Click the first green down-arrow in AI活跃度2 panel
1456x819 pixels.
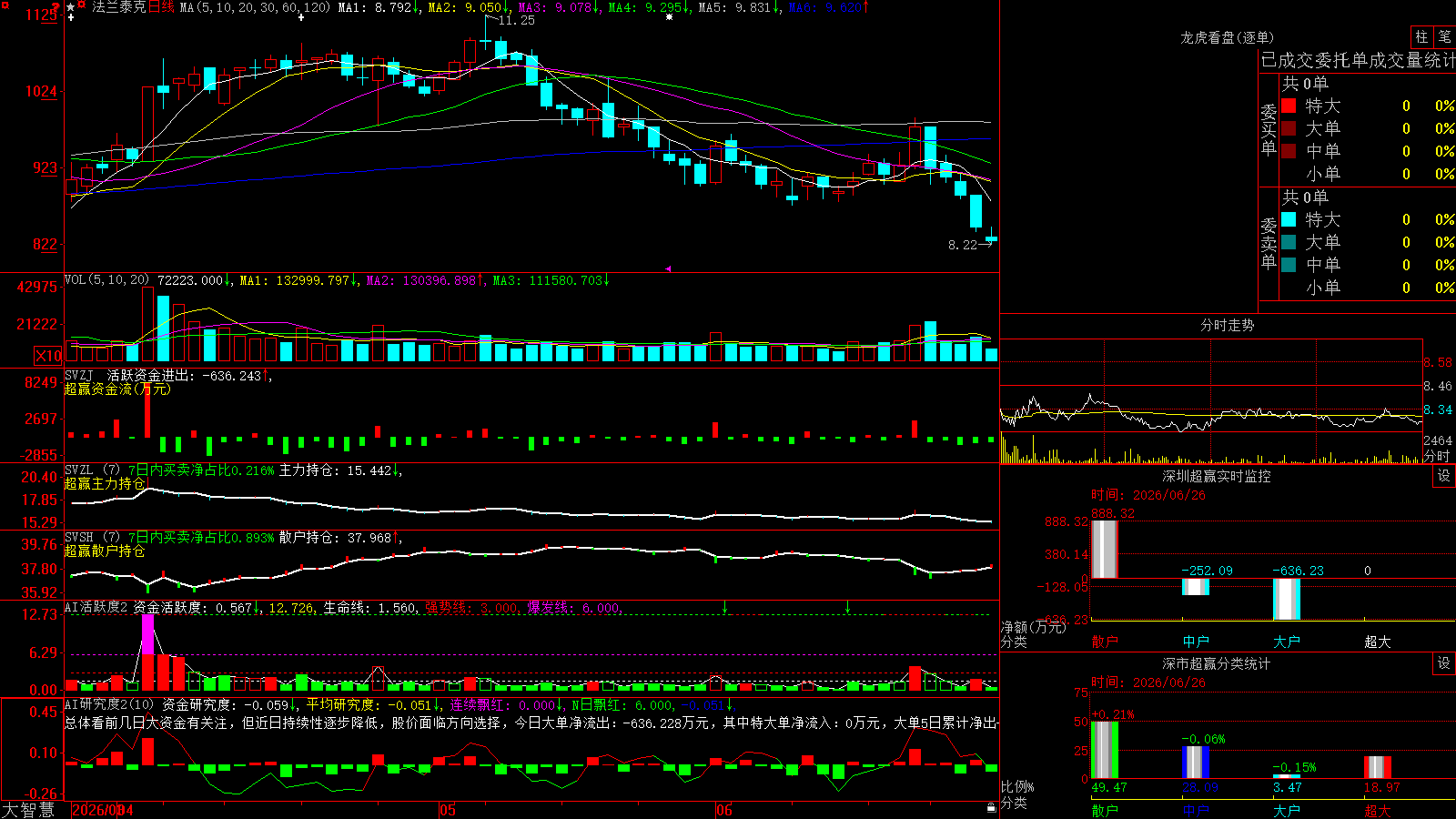(x=725, y=607)
